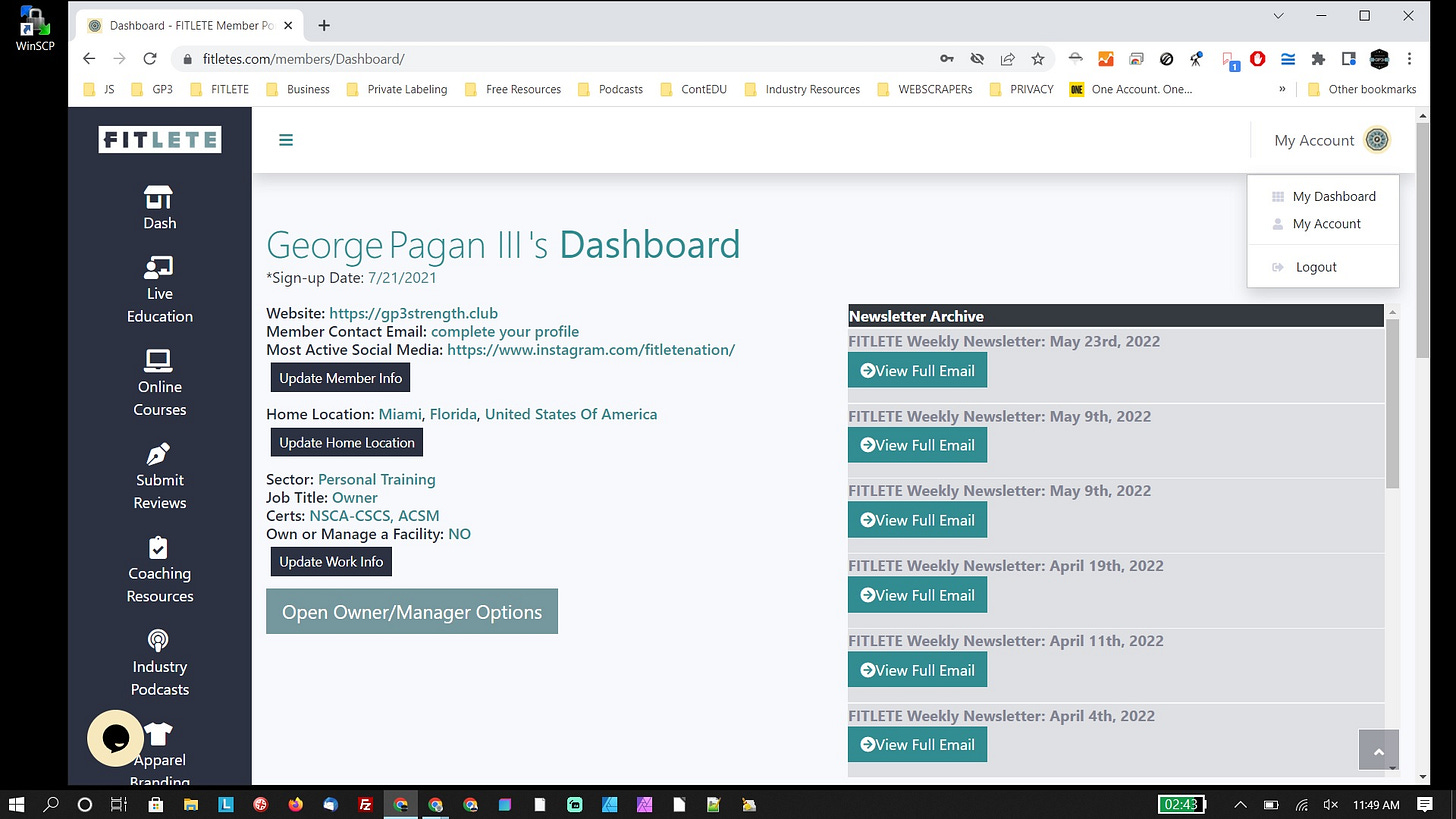Click the Miami location link
The image size is (1456, 819).
click(x=400, y=414)
